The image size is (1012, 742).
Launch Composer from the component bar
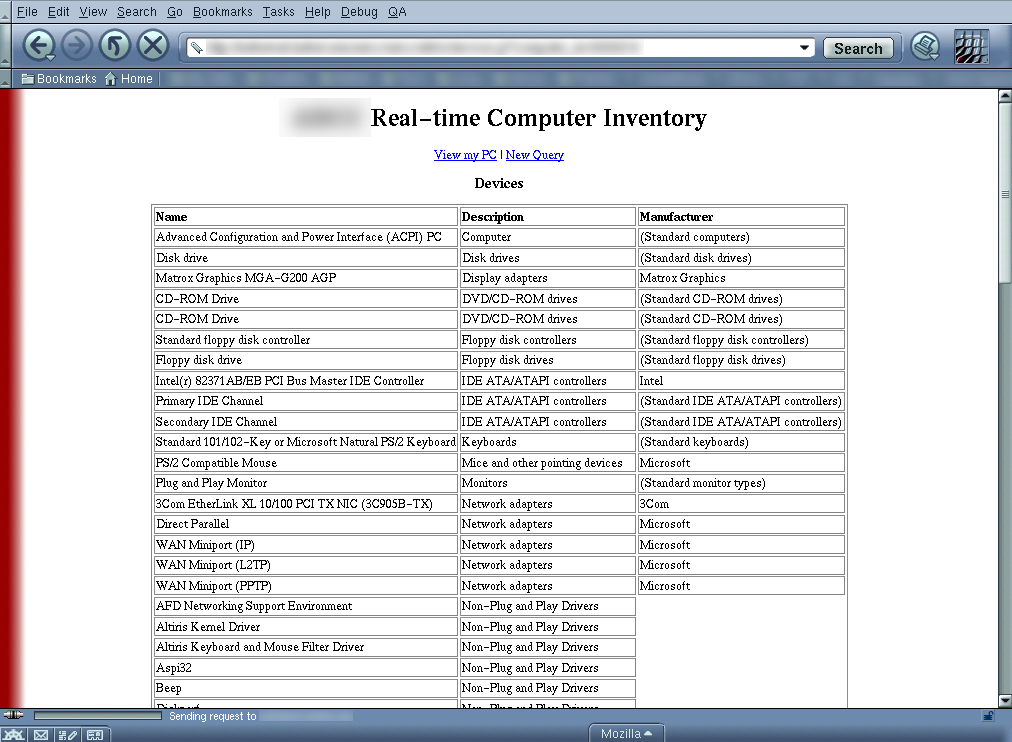tap(68, 734)
